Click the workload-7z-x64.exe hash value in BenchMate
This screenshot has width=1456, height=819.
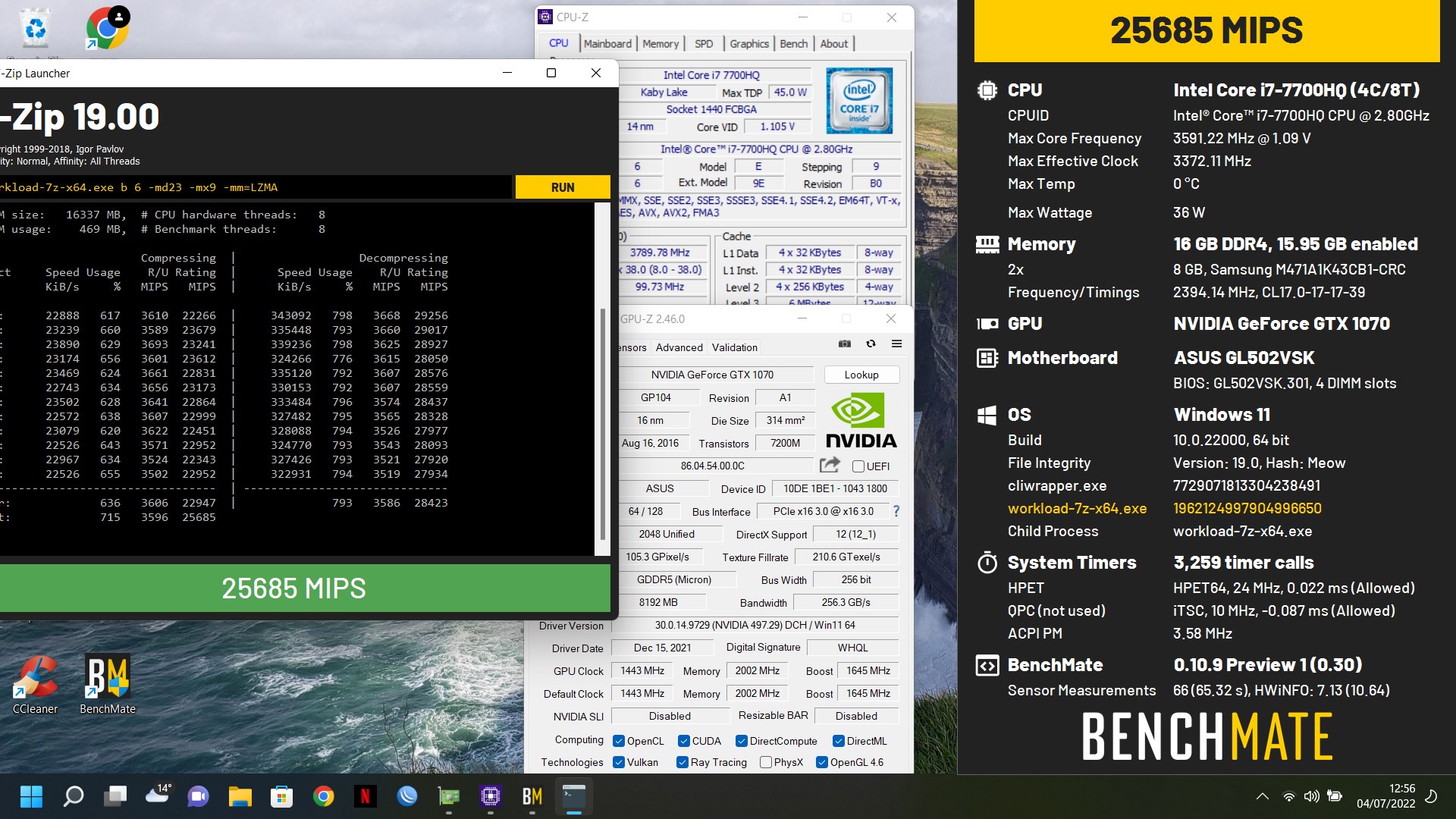point(1247,508)
